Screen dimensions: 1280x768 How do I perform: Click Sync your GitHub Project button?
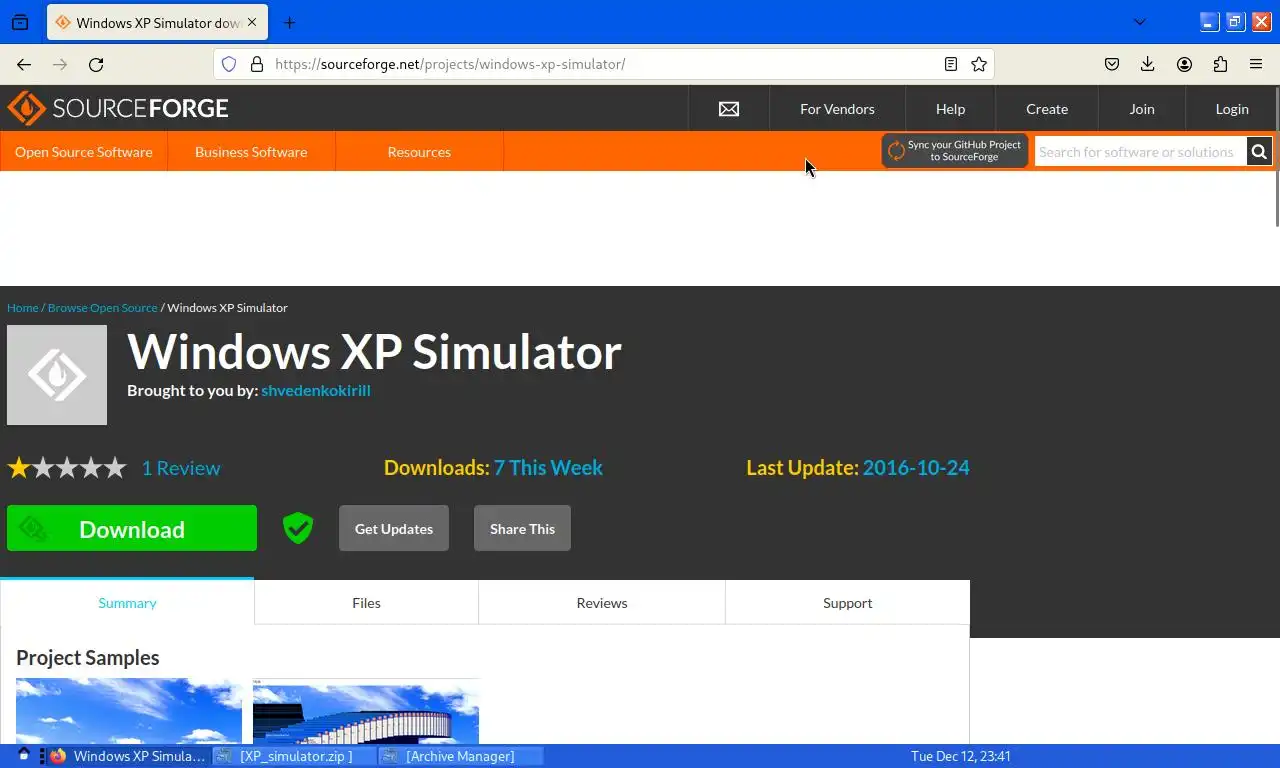[955, 151]
